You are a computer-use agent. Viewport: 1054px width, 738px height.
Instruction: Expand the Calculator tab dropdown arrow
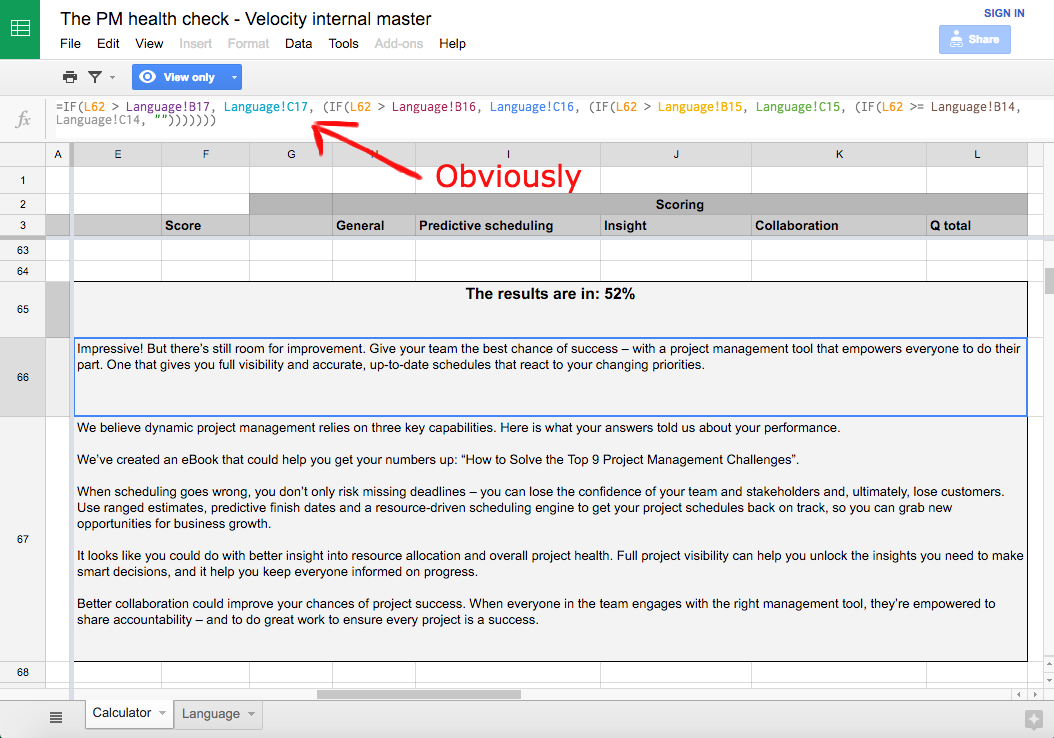click(x=162, y=713)
